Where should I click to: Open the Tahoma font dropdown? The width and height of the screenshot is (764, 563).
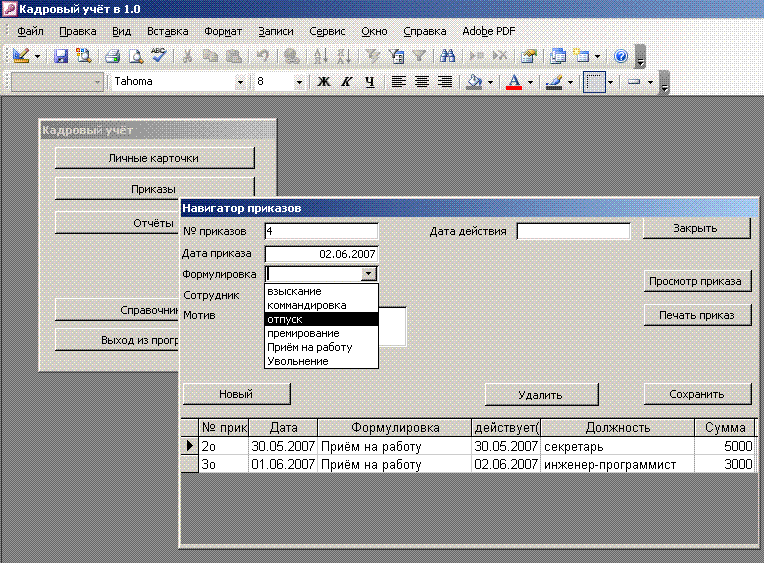point(240,82)
